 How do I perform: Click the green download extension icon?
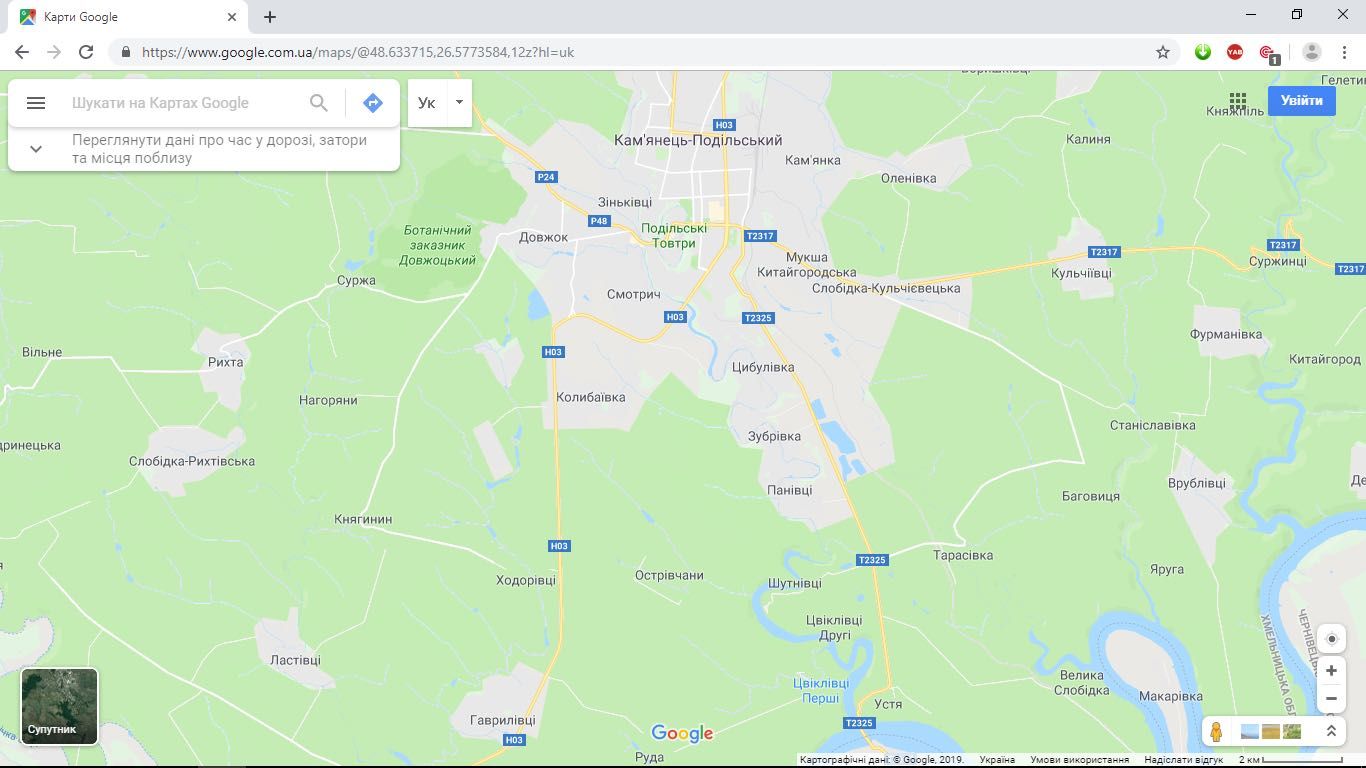[x=1203, y=52]
